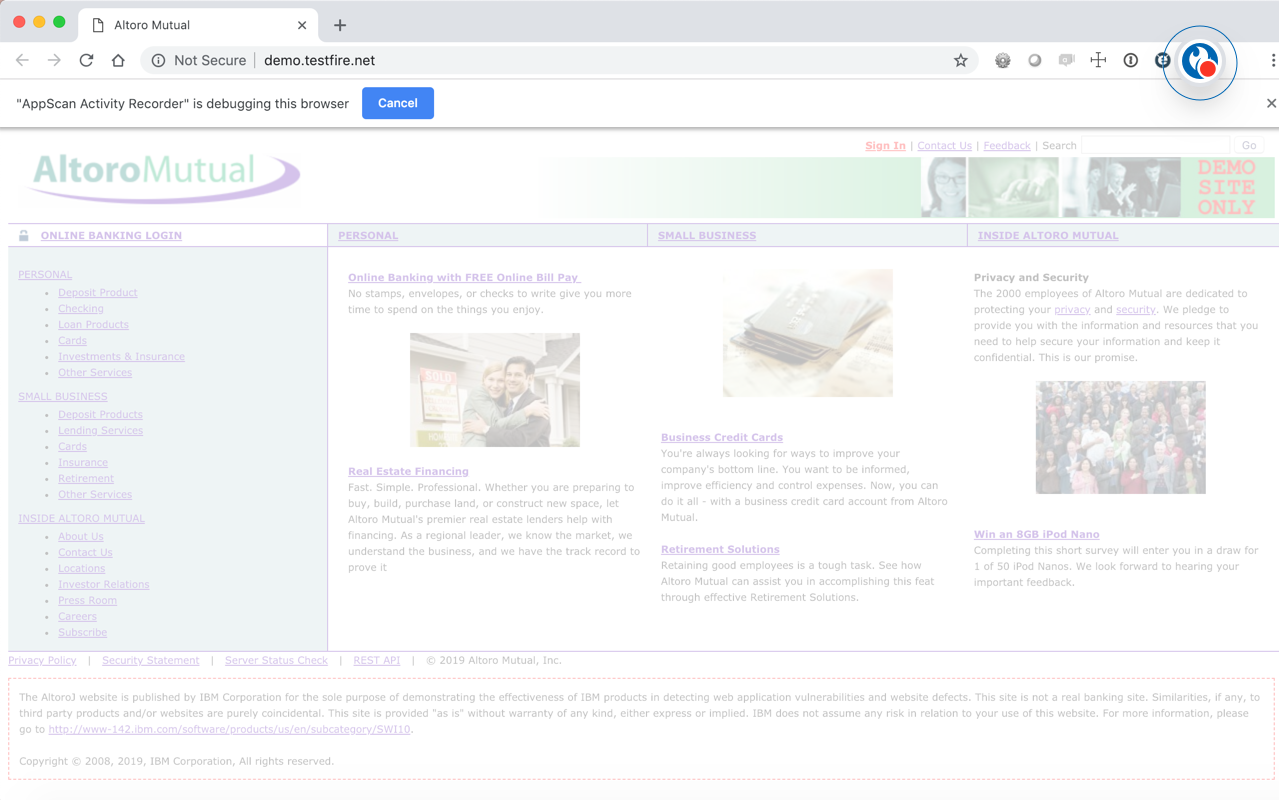Click the crosshair move extension icon
The image size is (1280, 800).
pyautogui.click(x=1098, y=60)
